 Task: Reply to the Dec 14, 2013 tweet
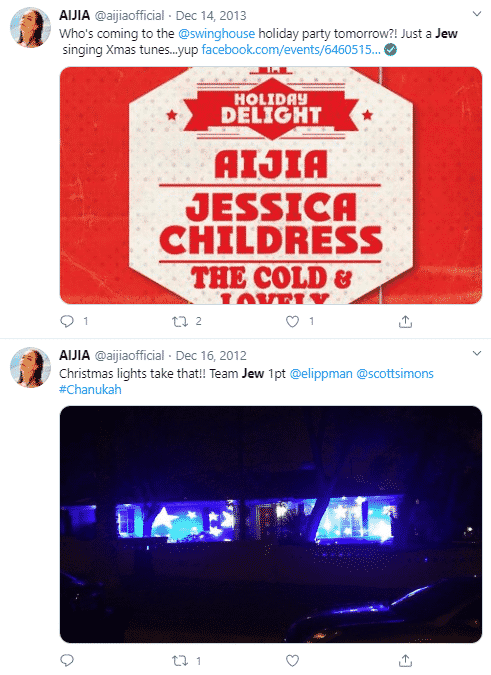click(x=67, y=321)
